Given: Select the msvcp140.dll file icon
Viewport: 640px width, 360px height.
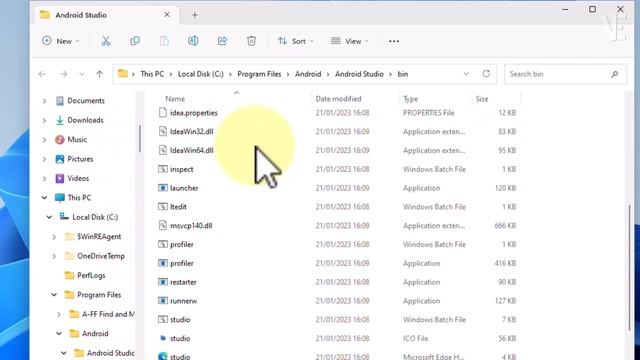Looking at the screenshot, I should coord(163,225).
